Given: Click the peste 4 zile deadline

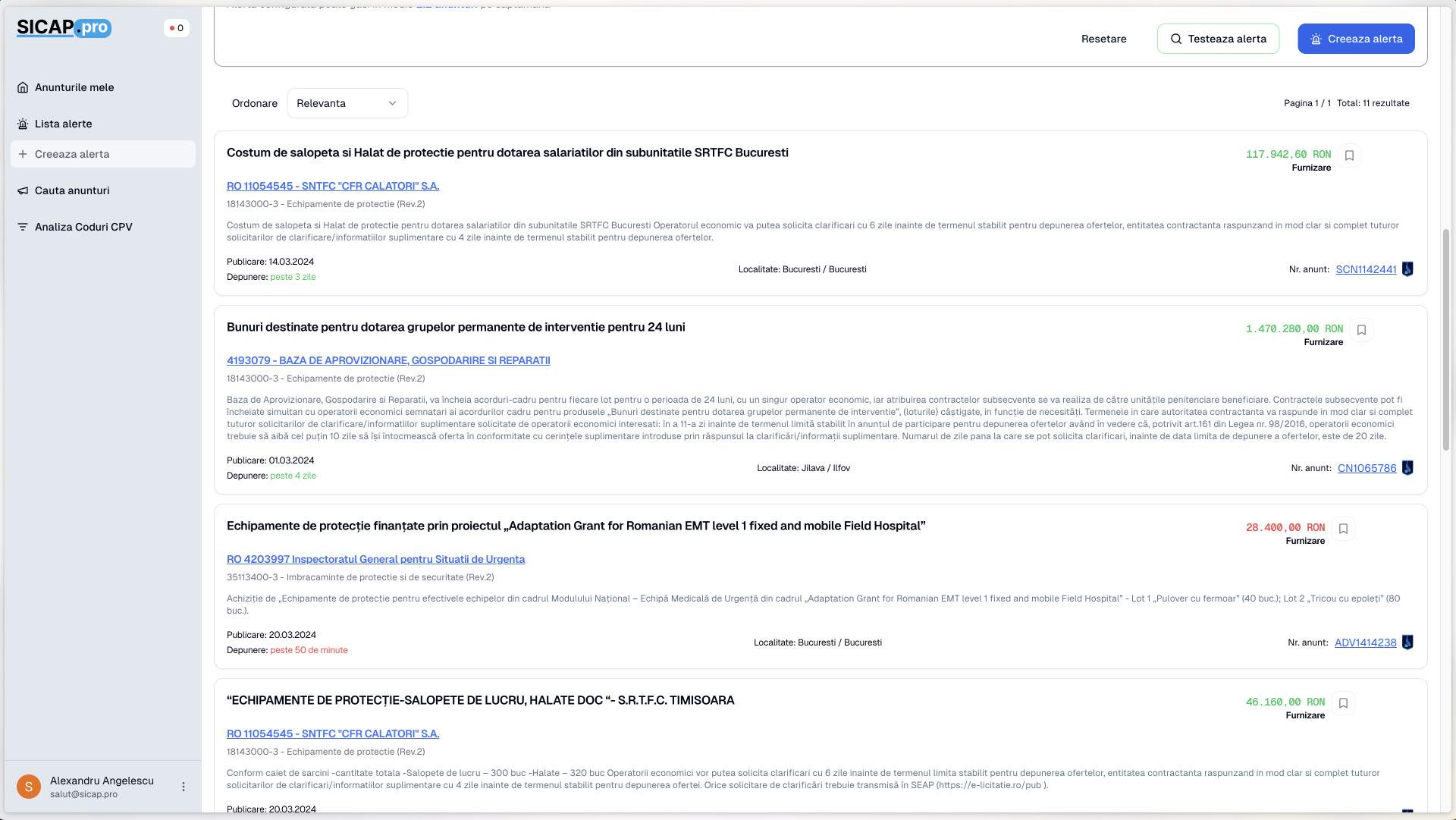Looking at the screenshot, I should point(293,476).
